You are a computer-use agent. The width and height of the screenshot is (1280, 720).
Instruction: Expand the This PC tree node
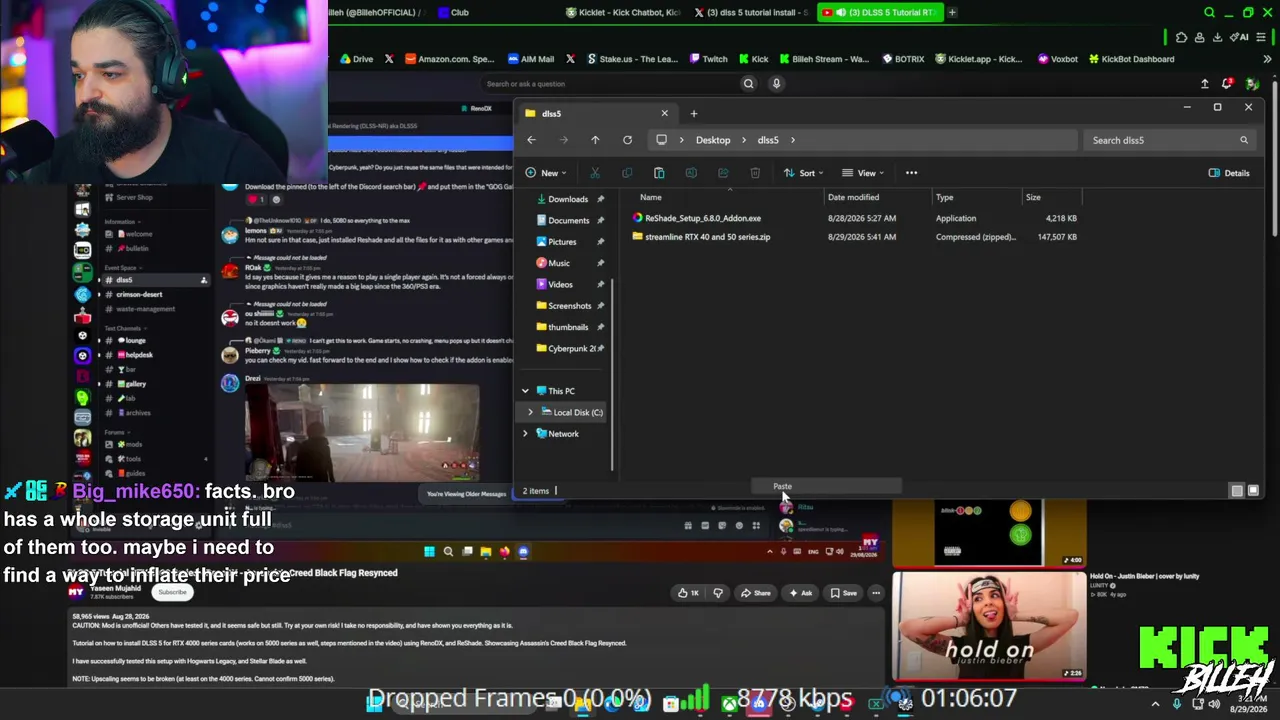point(525,391)
